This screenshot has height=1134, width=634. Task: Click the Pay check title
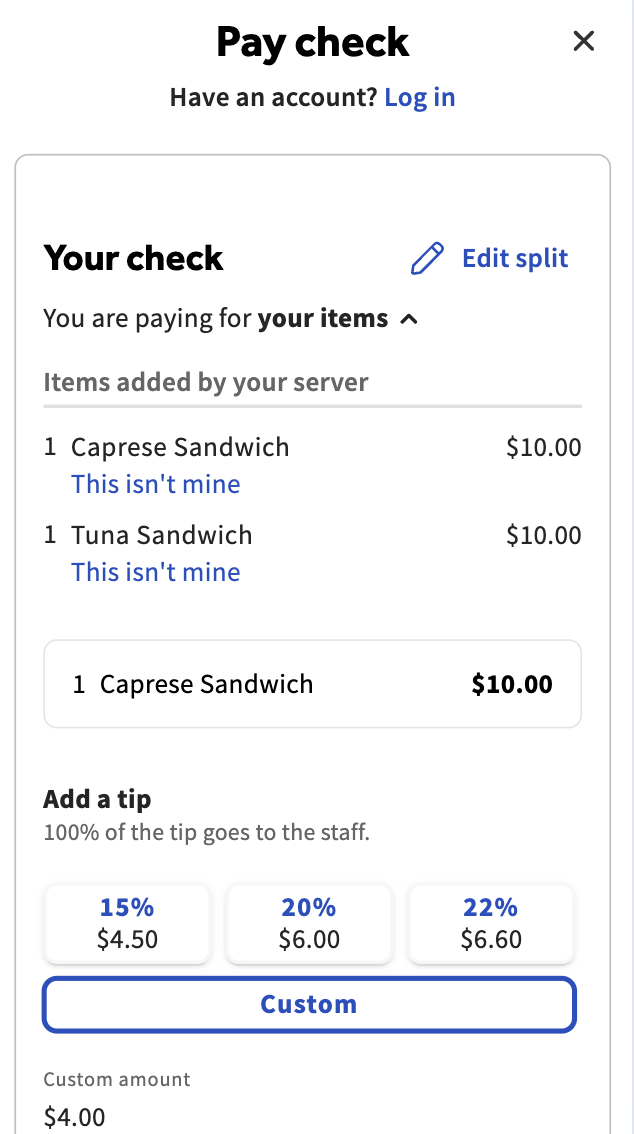click(312, 42)
